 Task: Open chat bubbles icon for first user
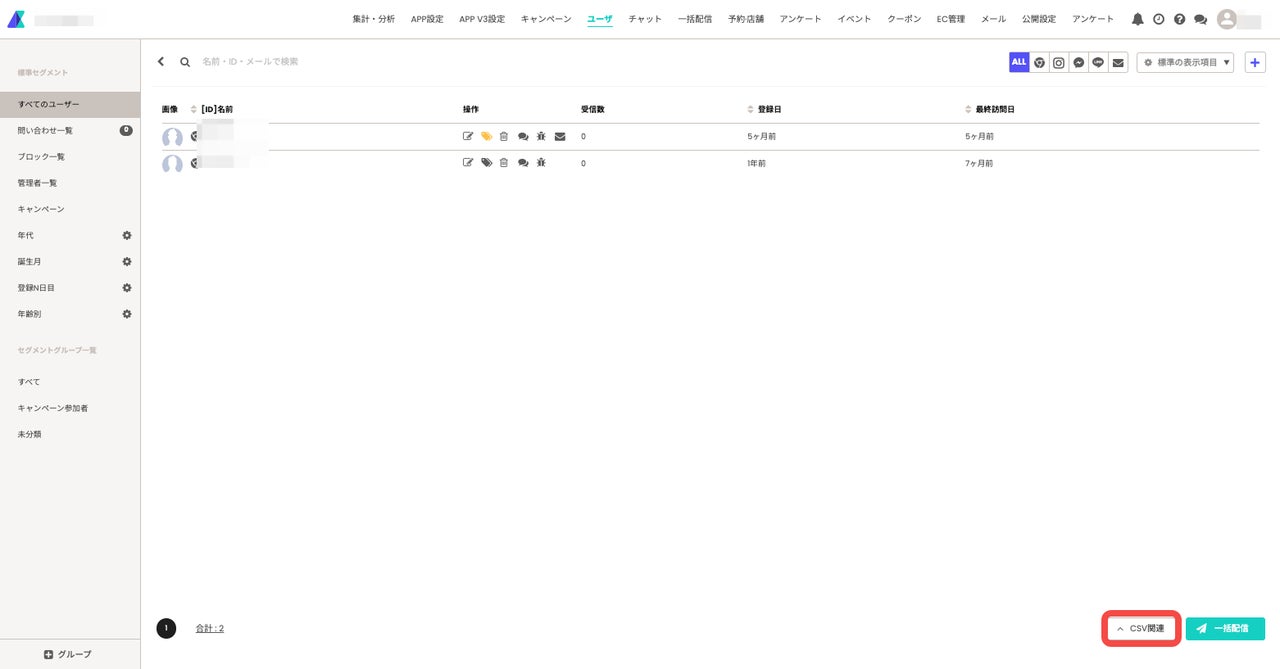(x=523, y=136)
